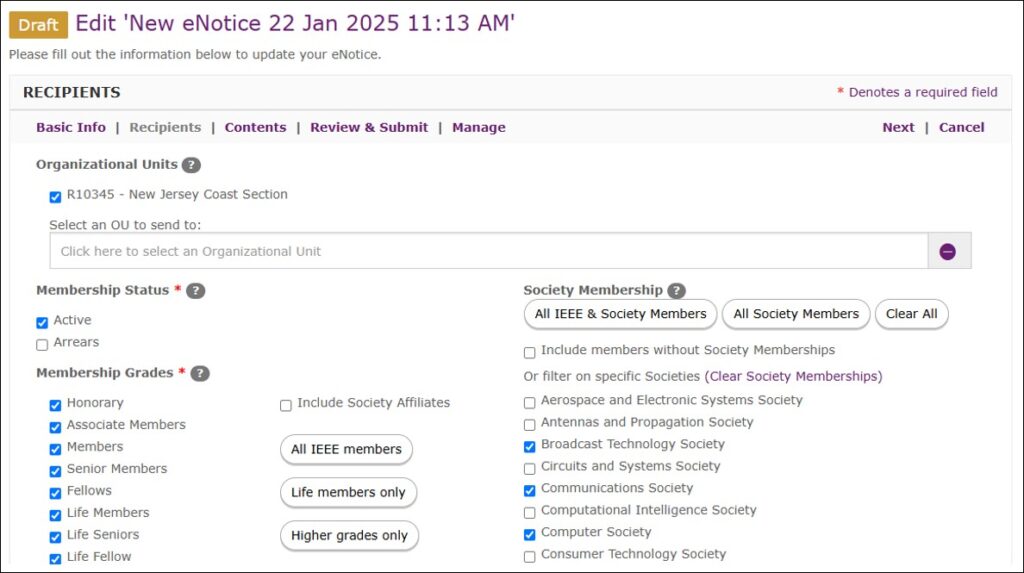Go to the Basic Info tab
Viewport: 1024px width, 573px height.
pos(71,127)
